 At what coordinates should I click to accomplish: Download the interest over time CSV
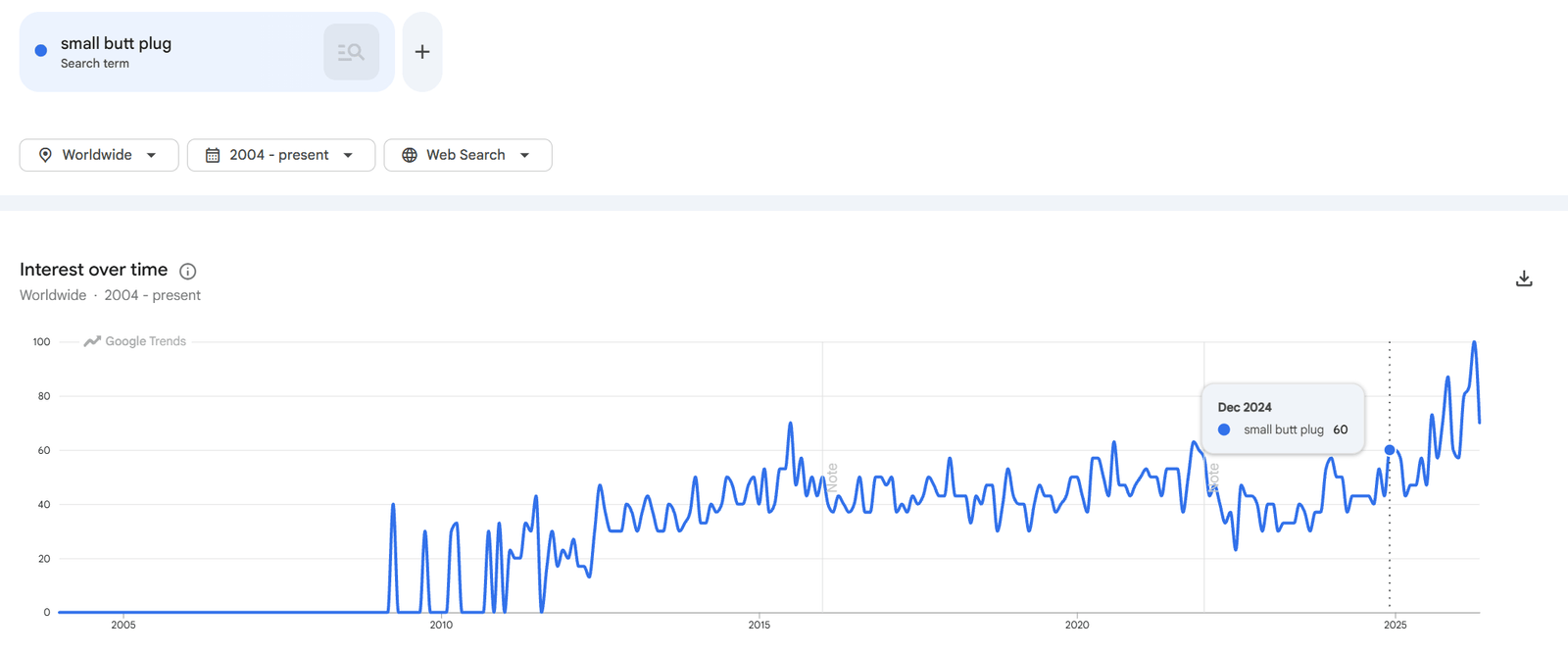tap(1524, 278)
